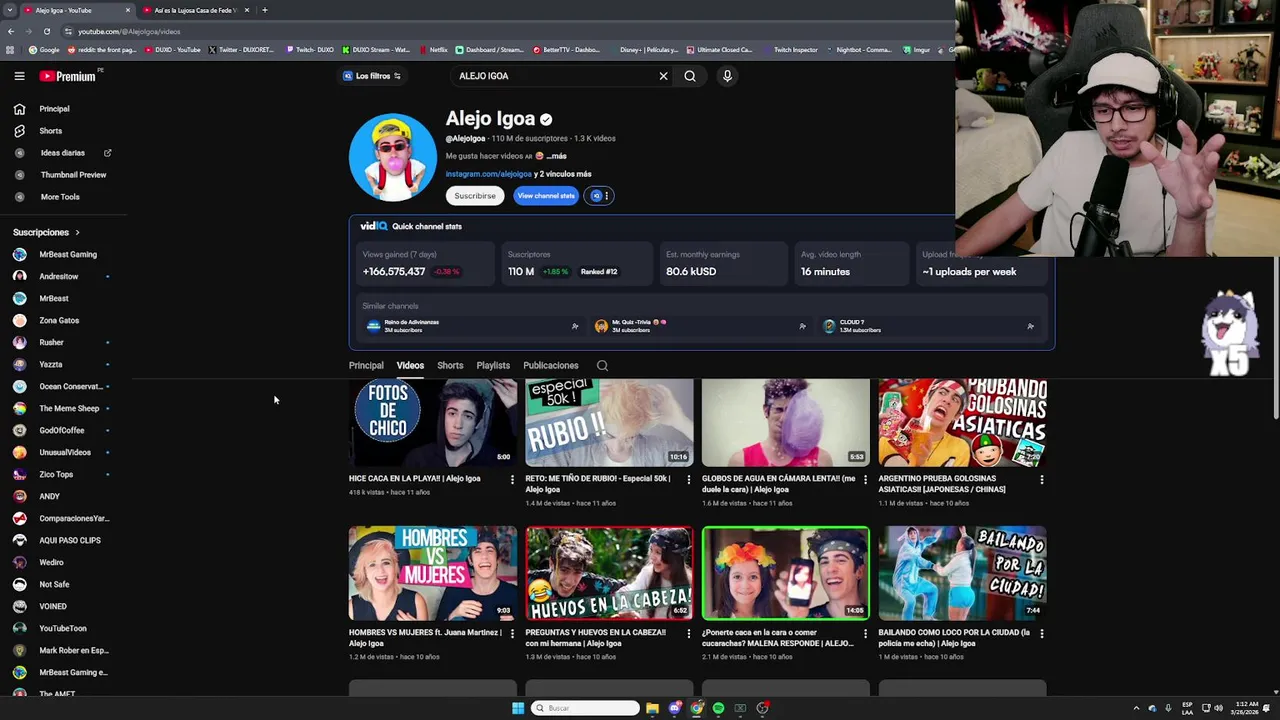The image size is (1280, 720).
Task: Track similar channel Mr. Quiz -Trivia
Action: (802, 327)
